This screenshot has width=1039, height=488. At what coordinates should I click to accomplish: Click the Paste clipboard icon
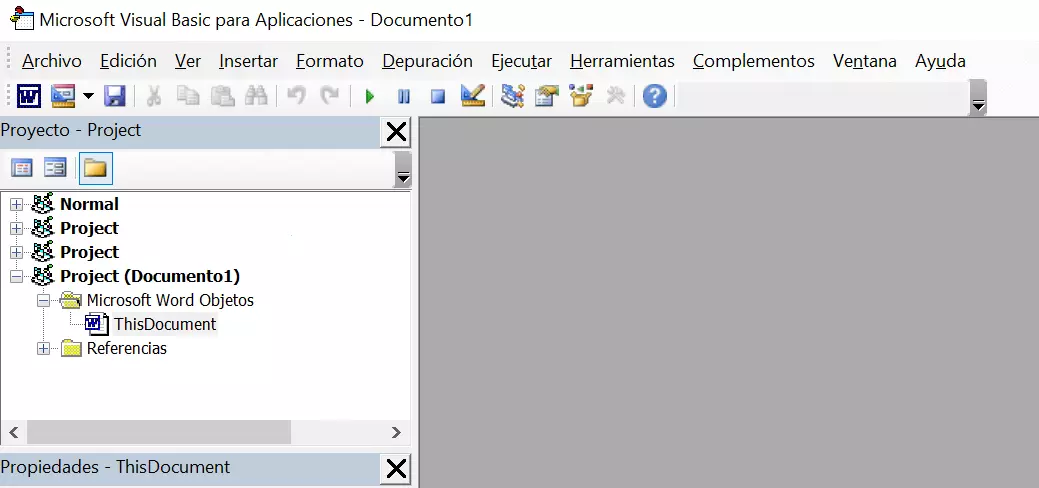(x=223, y=97)
